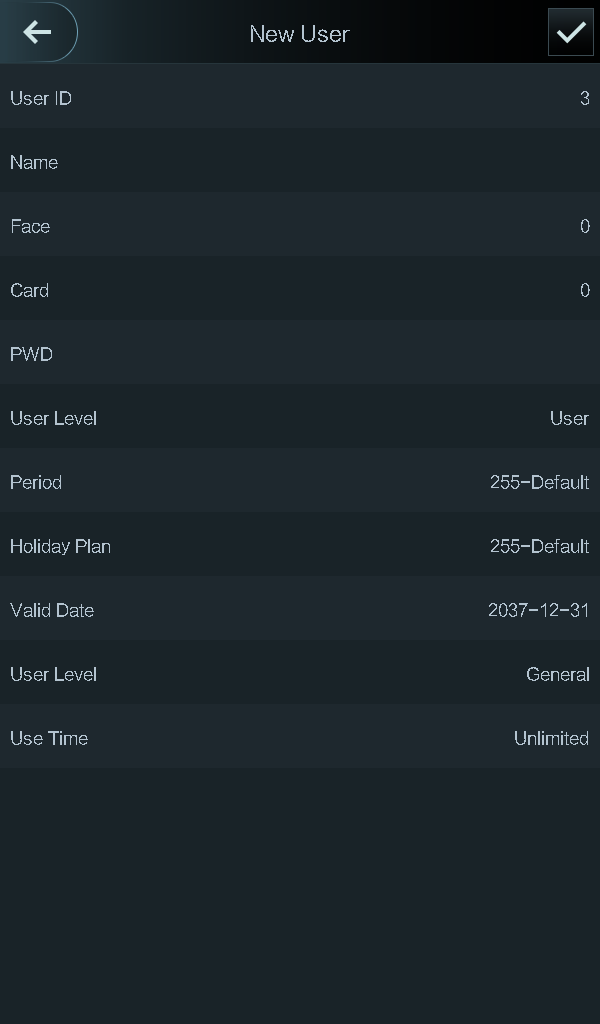600x1024 pixels.
Task: Open the Card label entry
Action: coord(30,290)
